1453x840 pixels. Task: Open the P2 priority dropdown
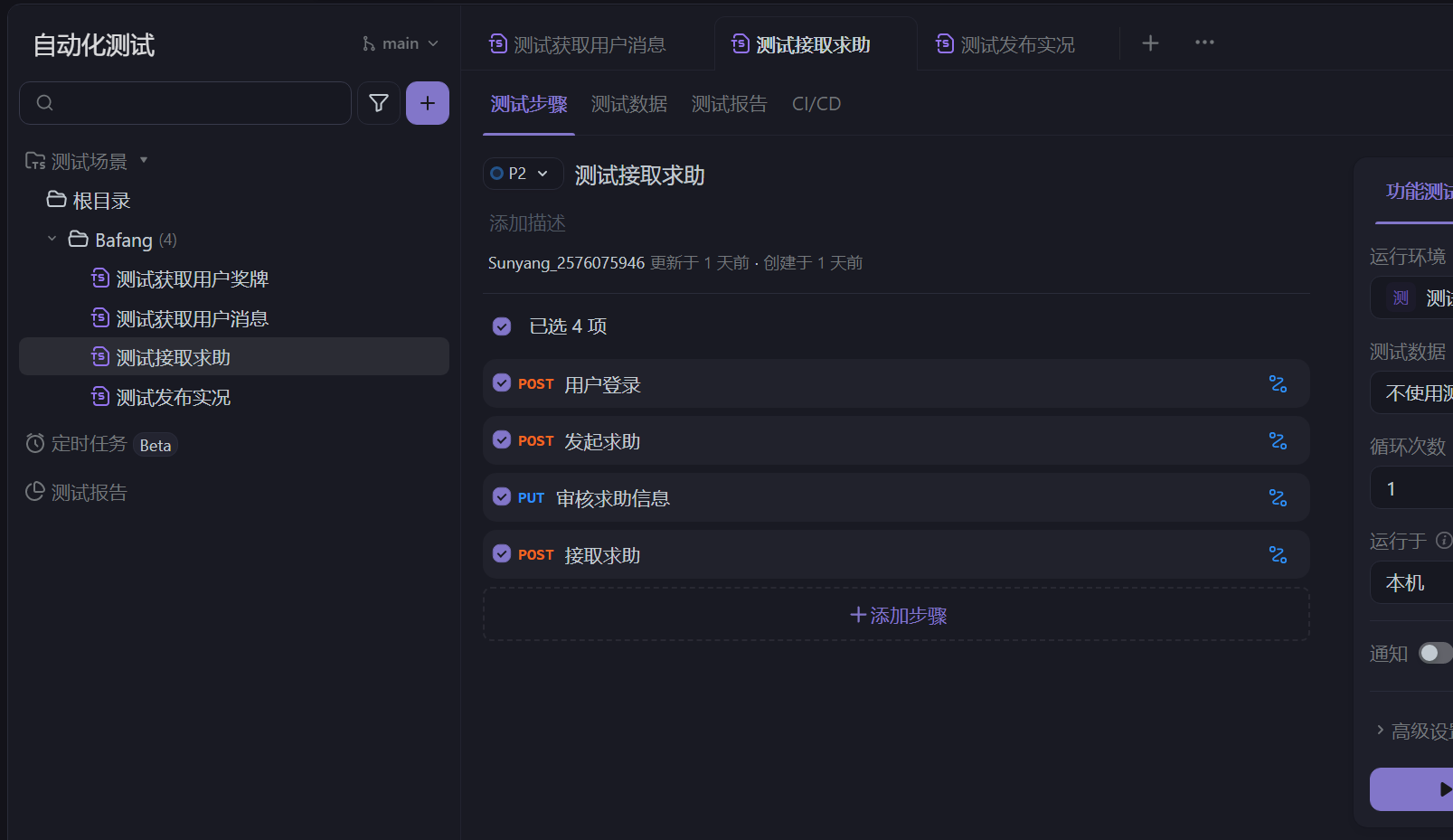(523, 174)
